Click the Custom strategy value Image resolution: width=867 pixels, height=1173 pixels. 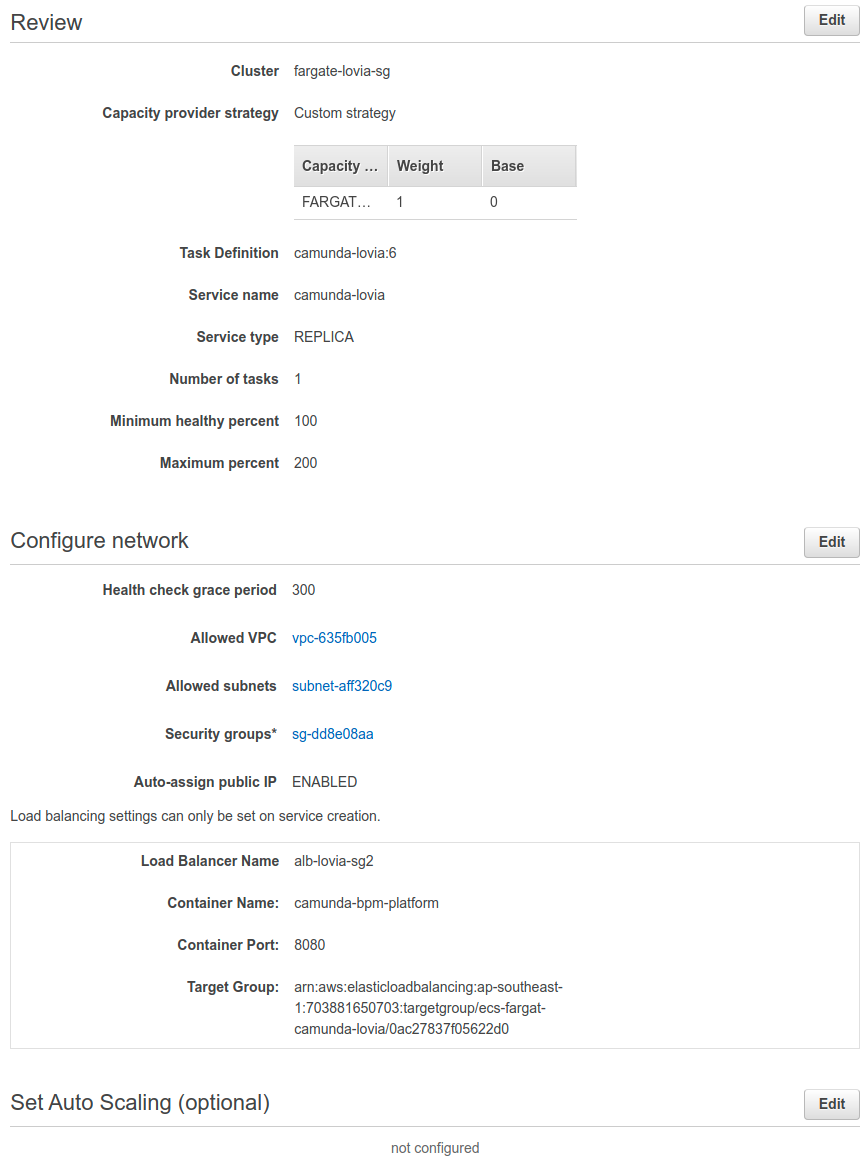tap(345, 113)
